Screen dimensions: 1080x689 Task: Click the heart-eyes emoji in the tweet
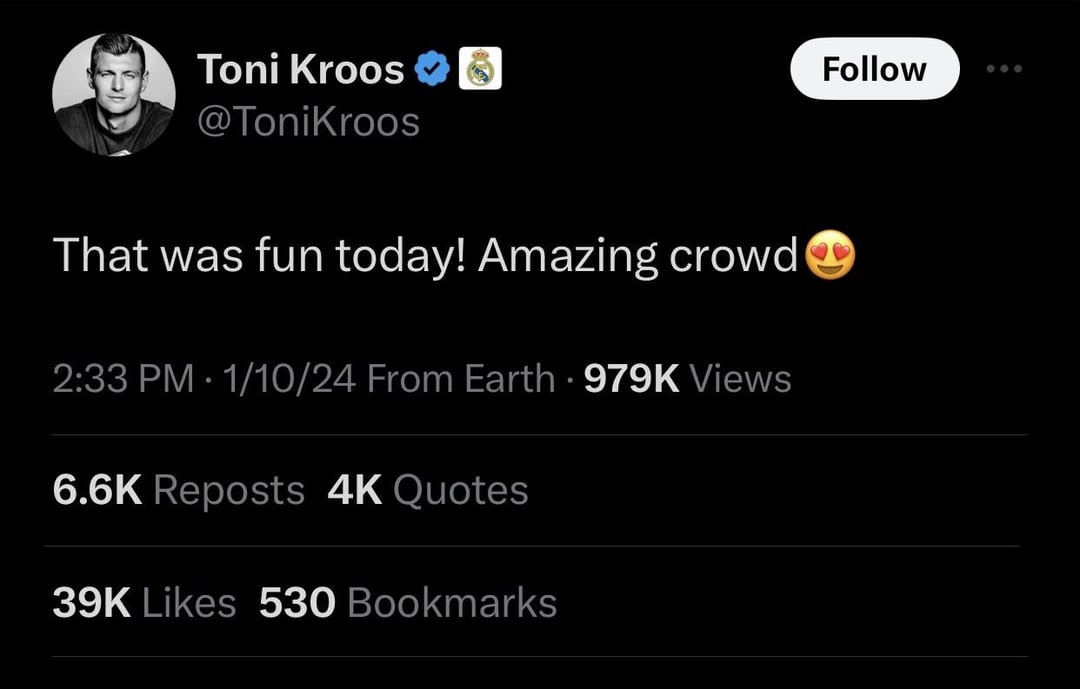tap(830, 256)
